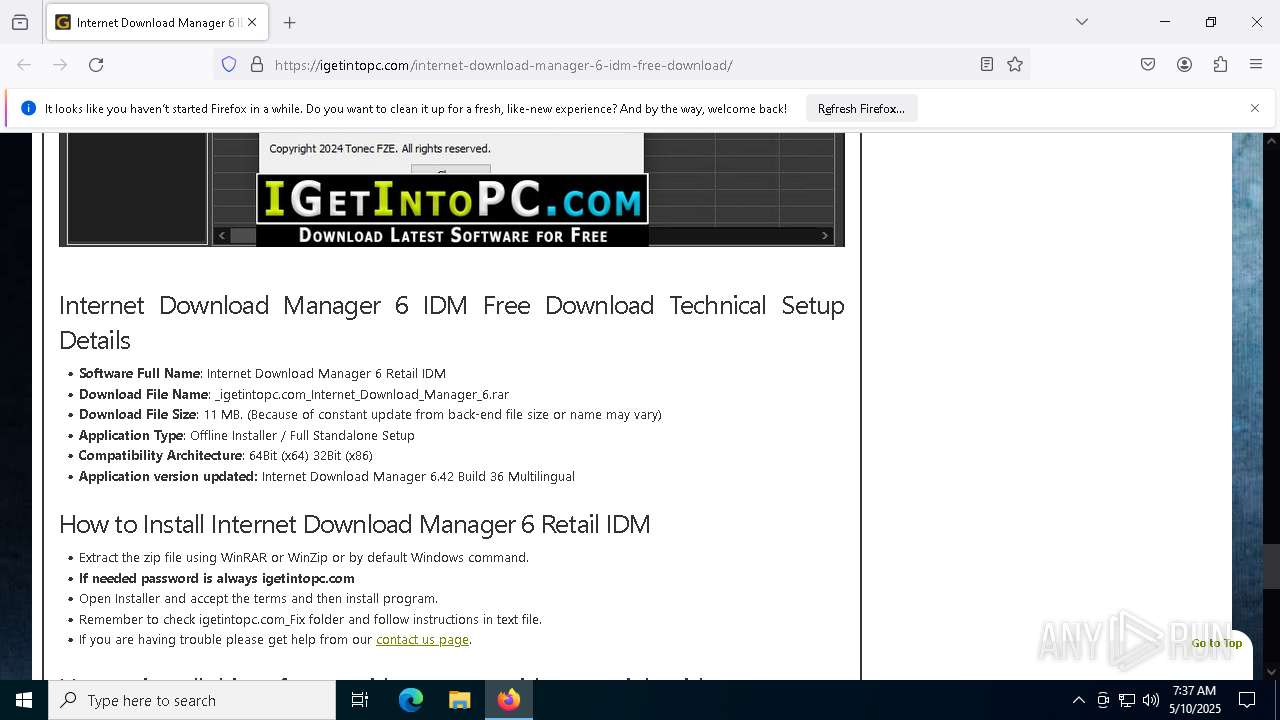Open tracking protection shield icon
The height and width of the screenshot is (720, 1280).
tap(229, 65)
